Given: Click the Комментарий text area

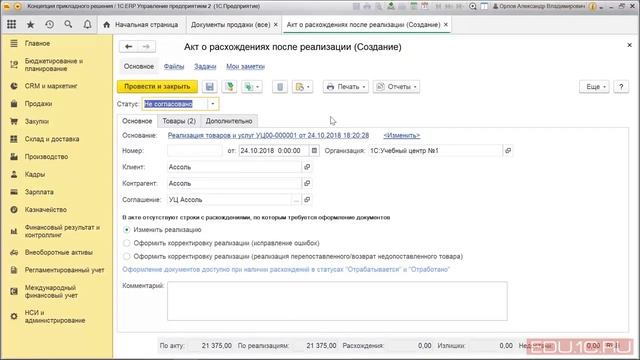Looking at the screenshot, I should (x=337, y=301).
